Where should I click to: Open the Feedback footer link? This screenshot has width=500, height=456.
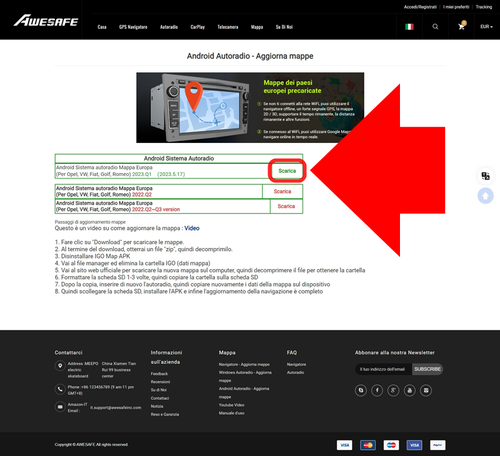[x=159, y=374]
